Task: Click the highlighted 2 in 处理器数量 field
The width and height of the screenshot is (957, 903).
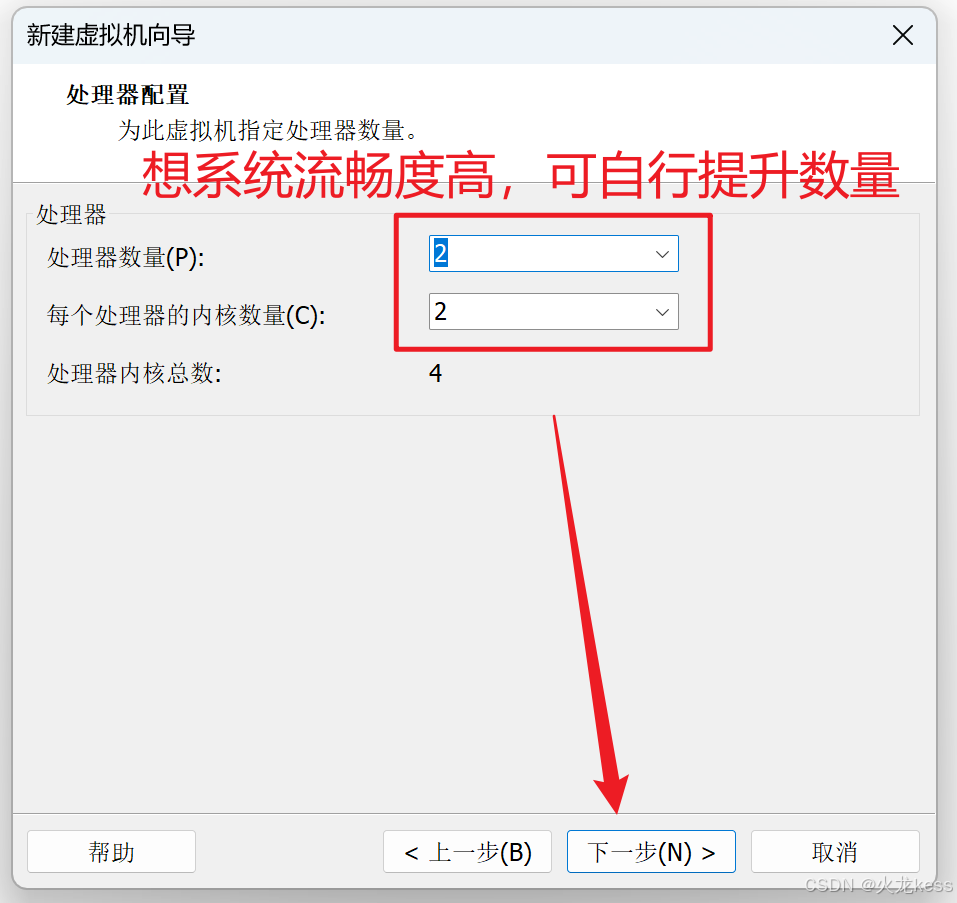Action: coord(441,253)
